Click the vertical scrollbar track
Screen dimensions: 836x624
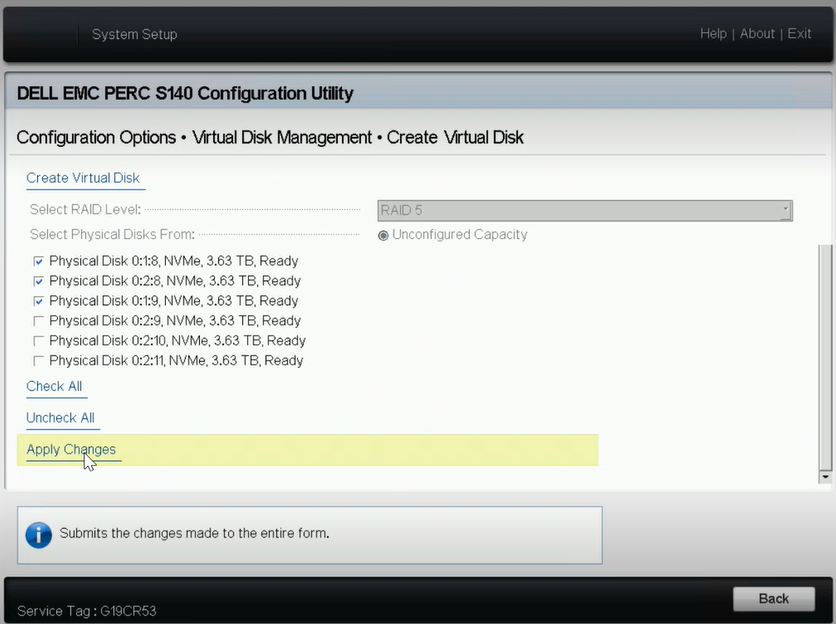825,357
